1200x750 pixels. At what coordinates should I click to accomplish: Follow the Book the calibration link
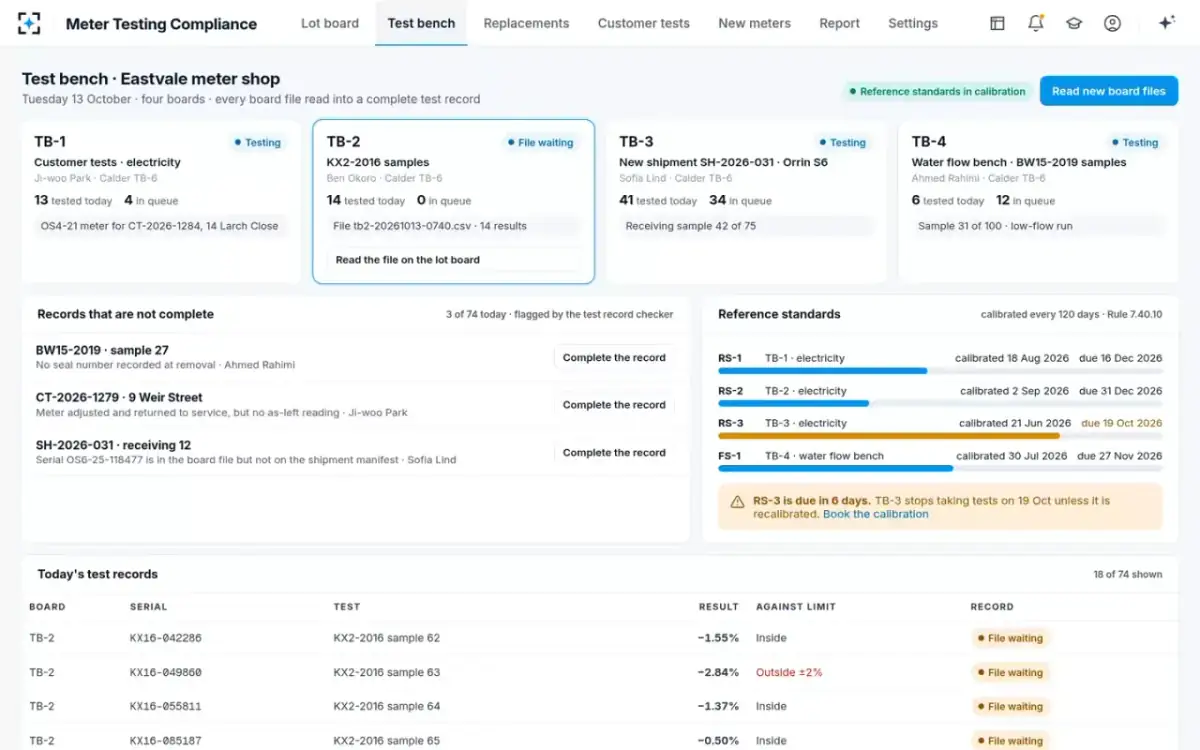point(875,514)
